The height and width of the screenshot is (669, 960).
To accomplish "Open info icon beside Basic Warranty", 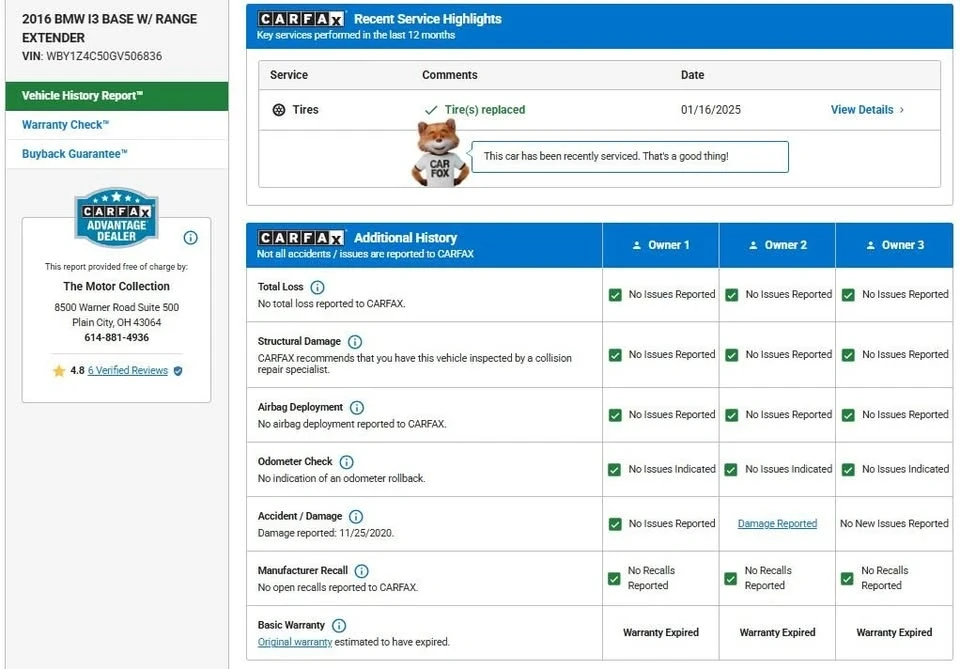I will tap(339, 626).
